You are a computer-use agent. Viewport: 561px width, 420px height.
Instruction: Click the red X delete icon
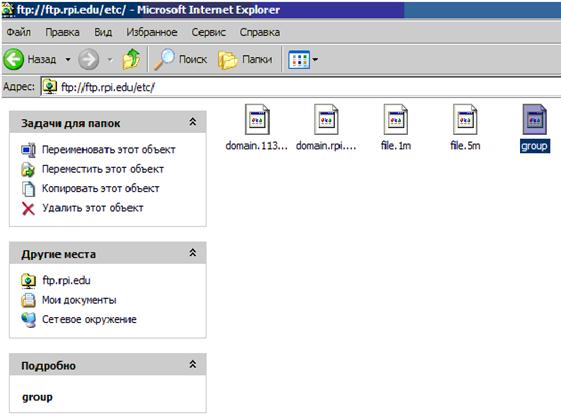[x=28, y=209]
